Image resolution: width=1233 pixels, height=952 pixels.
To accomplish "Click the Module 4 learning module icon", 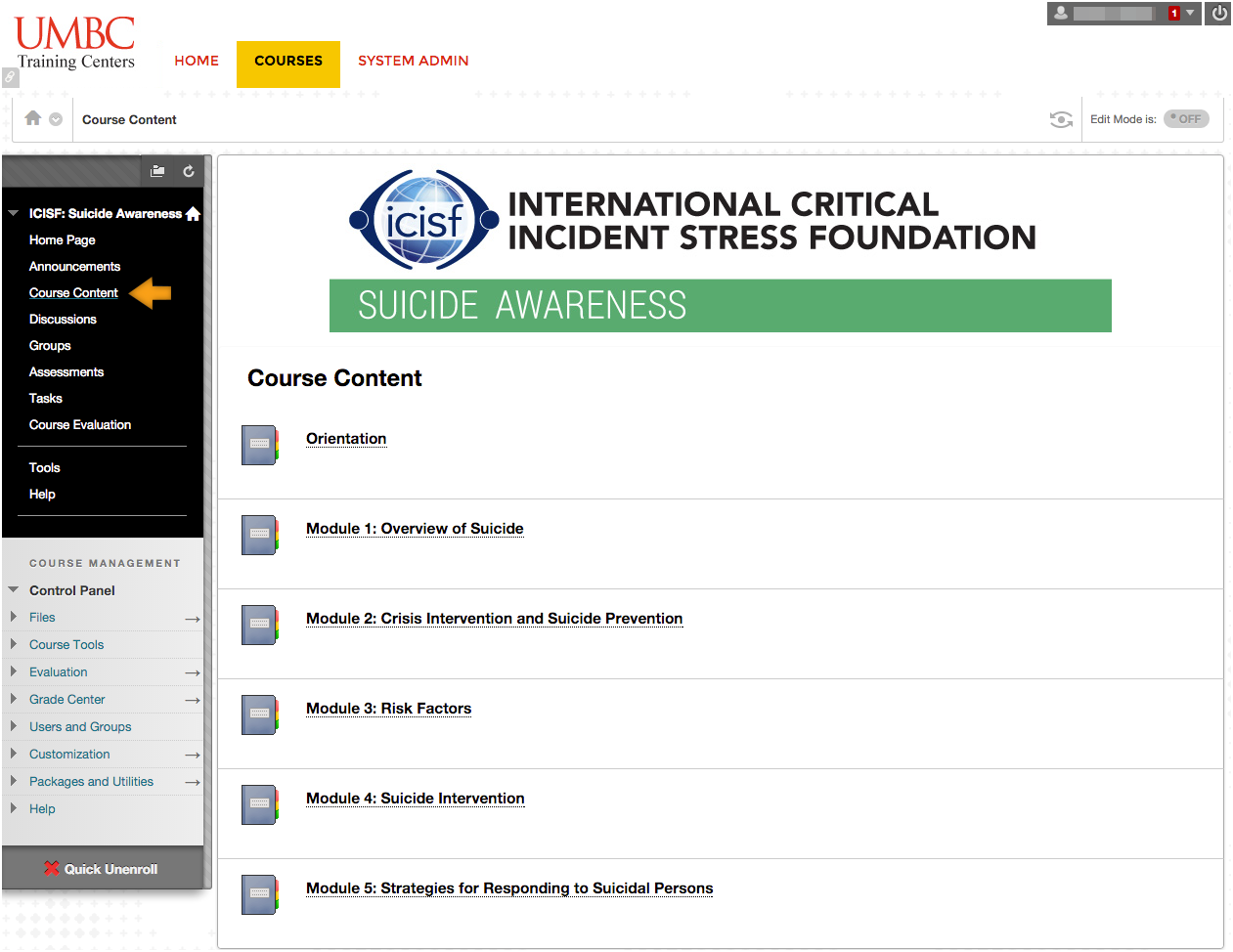I will point(260,804).
